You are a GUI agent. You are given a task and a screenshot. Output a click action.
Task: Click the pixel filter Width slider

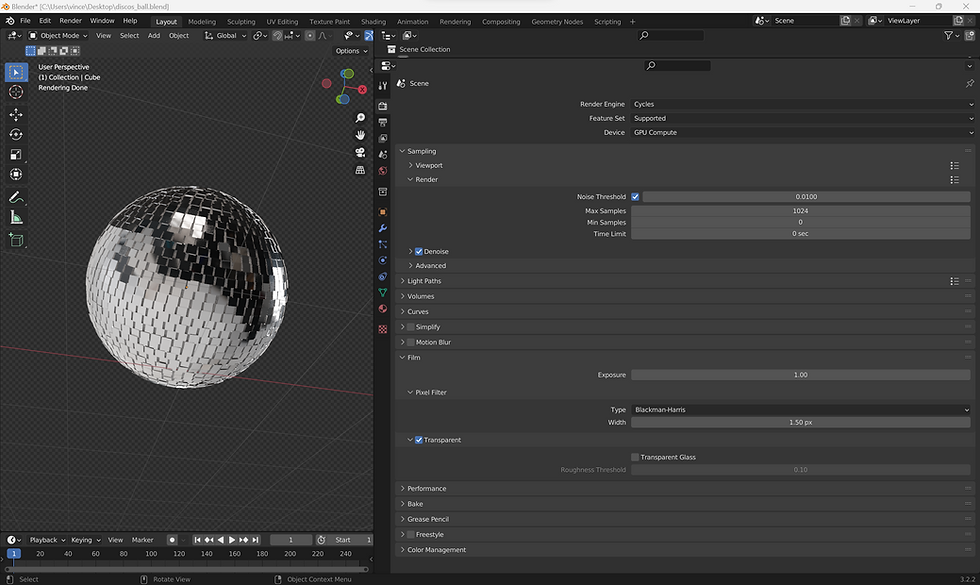[x=801, y=422]
